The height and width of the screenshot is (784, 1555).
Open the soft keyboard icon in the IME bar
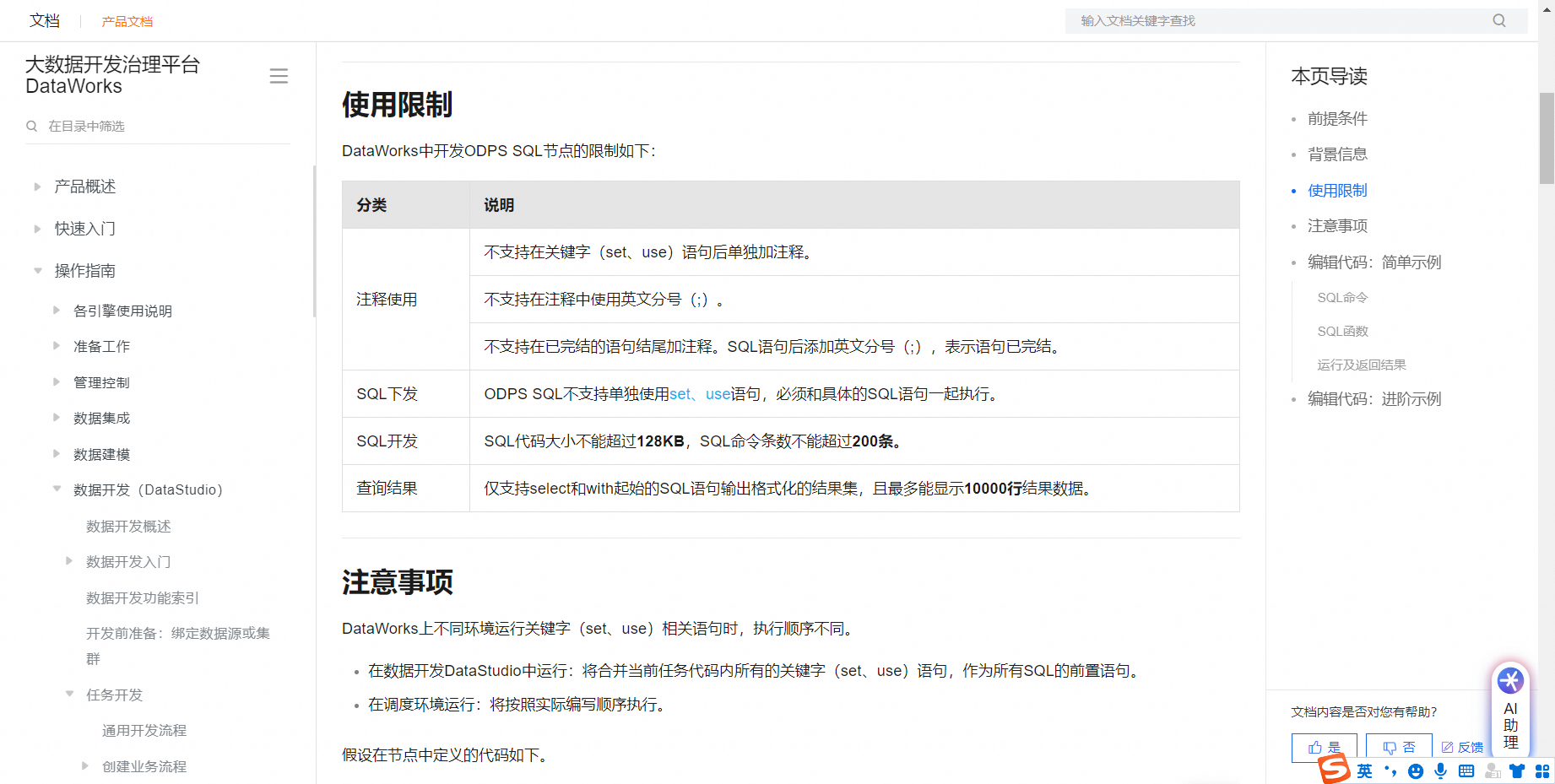tap(1466, 770)
